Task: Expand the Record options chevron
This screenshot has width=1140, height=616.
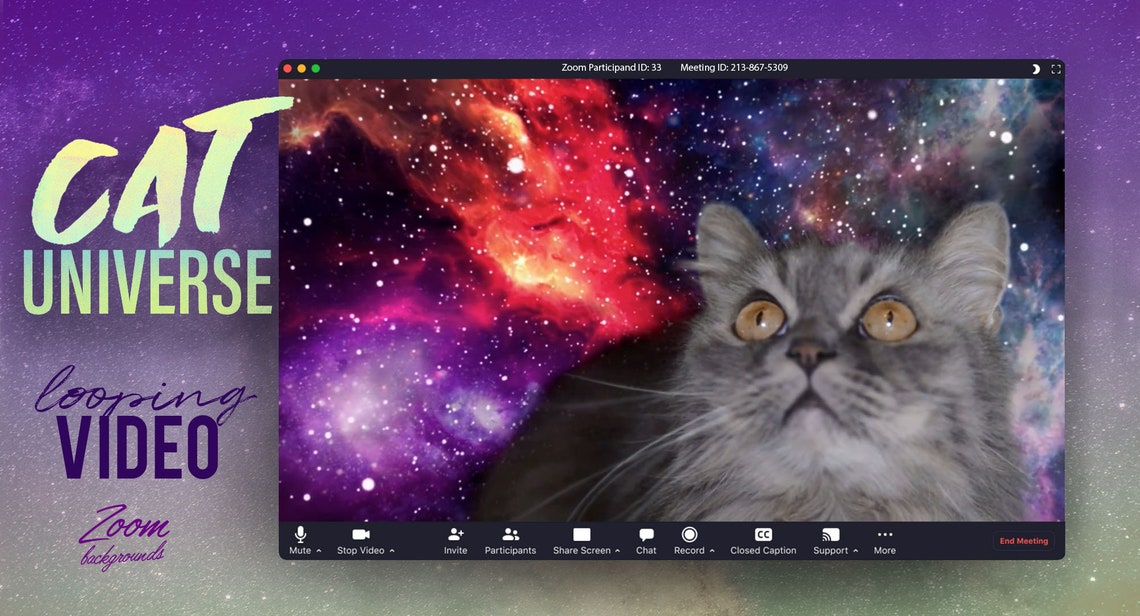Action: coord(711,550)
